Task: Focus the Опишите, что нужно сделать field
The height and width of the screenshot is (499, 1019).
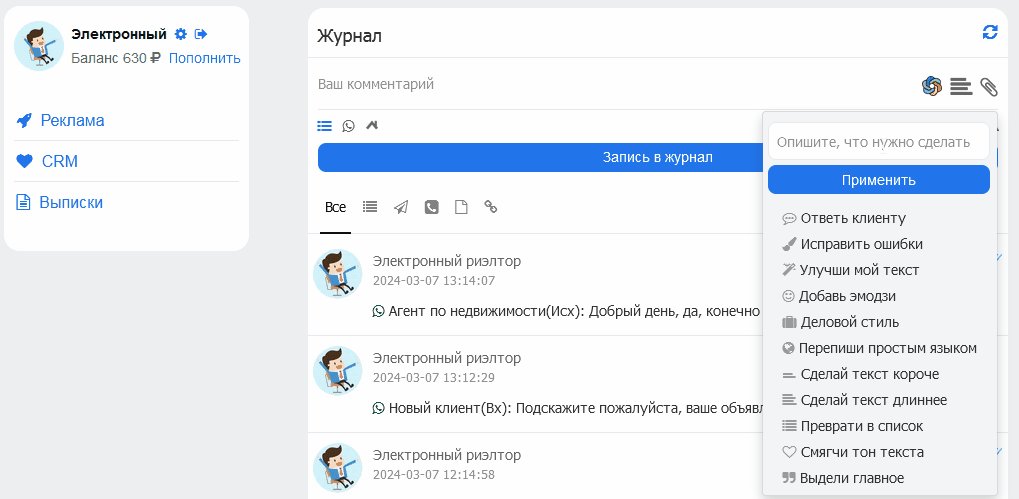Action: [879, 142]
